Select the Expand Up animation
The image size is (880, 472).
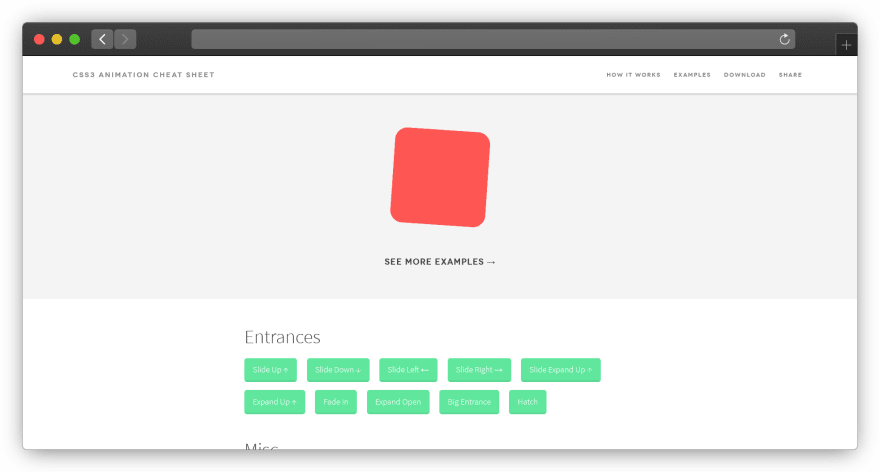click(274, 402)
